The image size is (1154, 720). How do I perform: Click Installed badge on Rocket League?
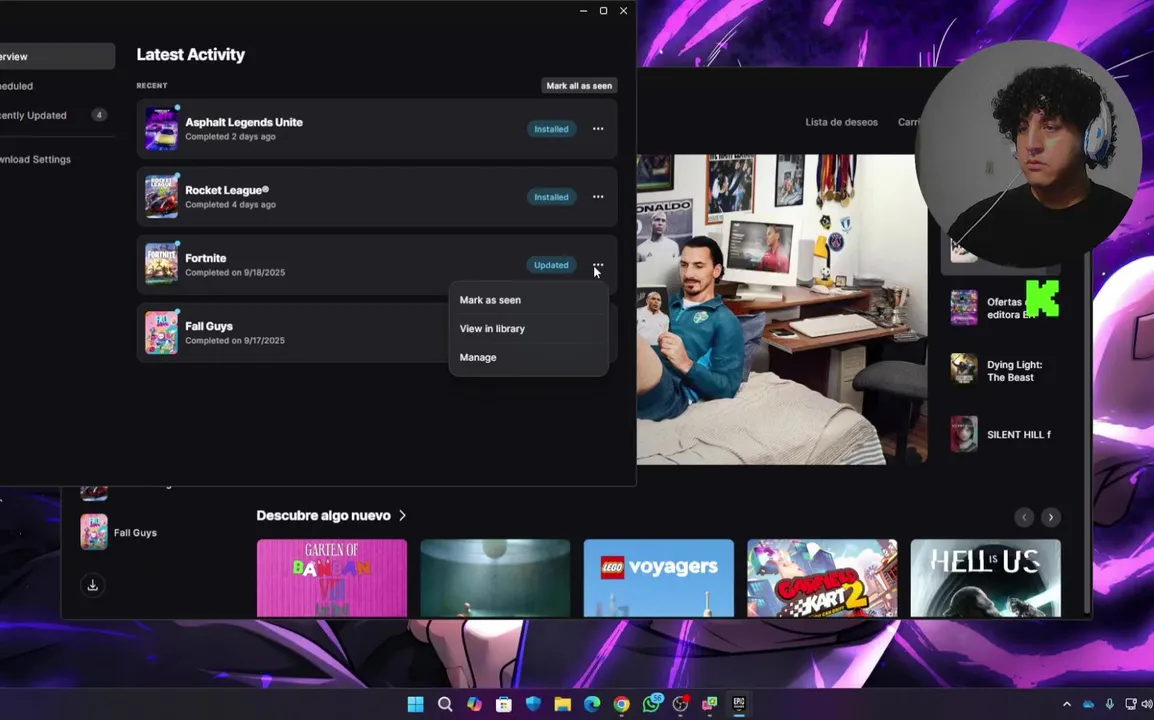[x=551, y=197]
